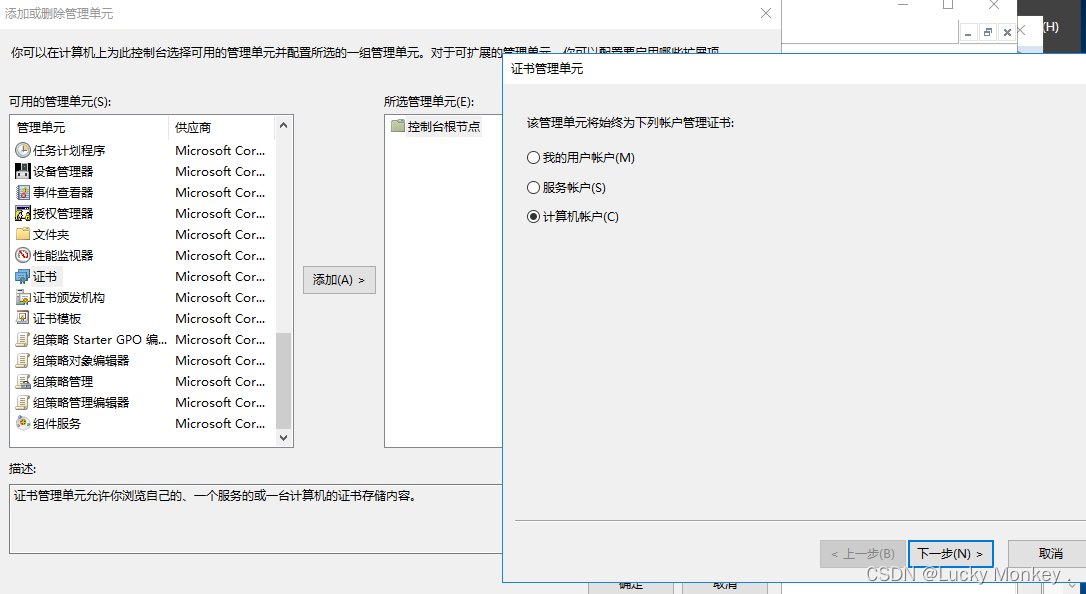This screenshot has width=1086, height=594.
Task: Select the 组策略管理编辑器 entry
Action: point(143,402)
